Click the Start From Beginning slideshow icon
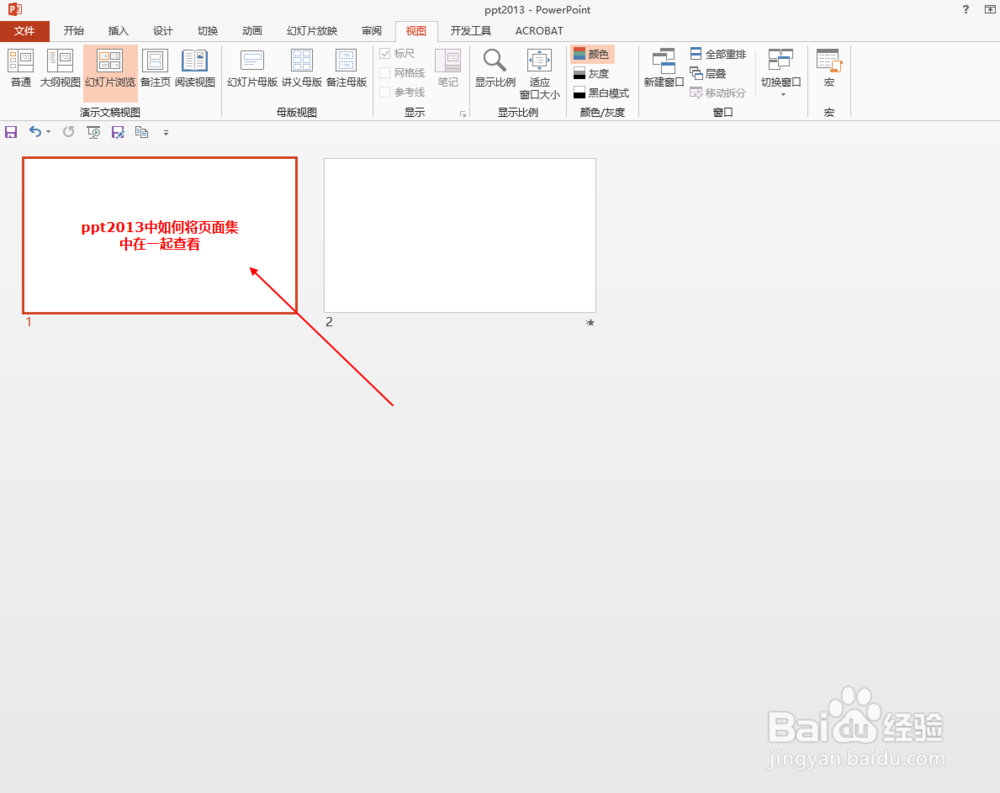The width and height of the screenshot is (1000, 793). 93,132
